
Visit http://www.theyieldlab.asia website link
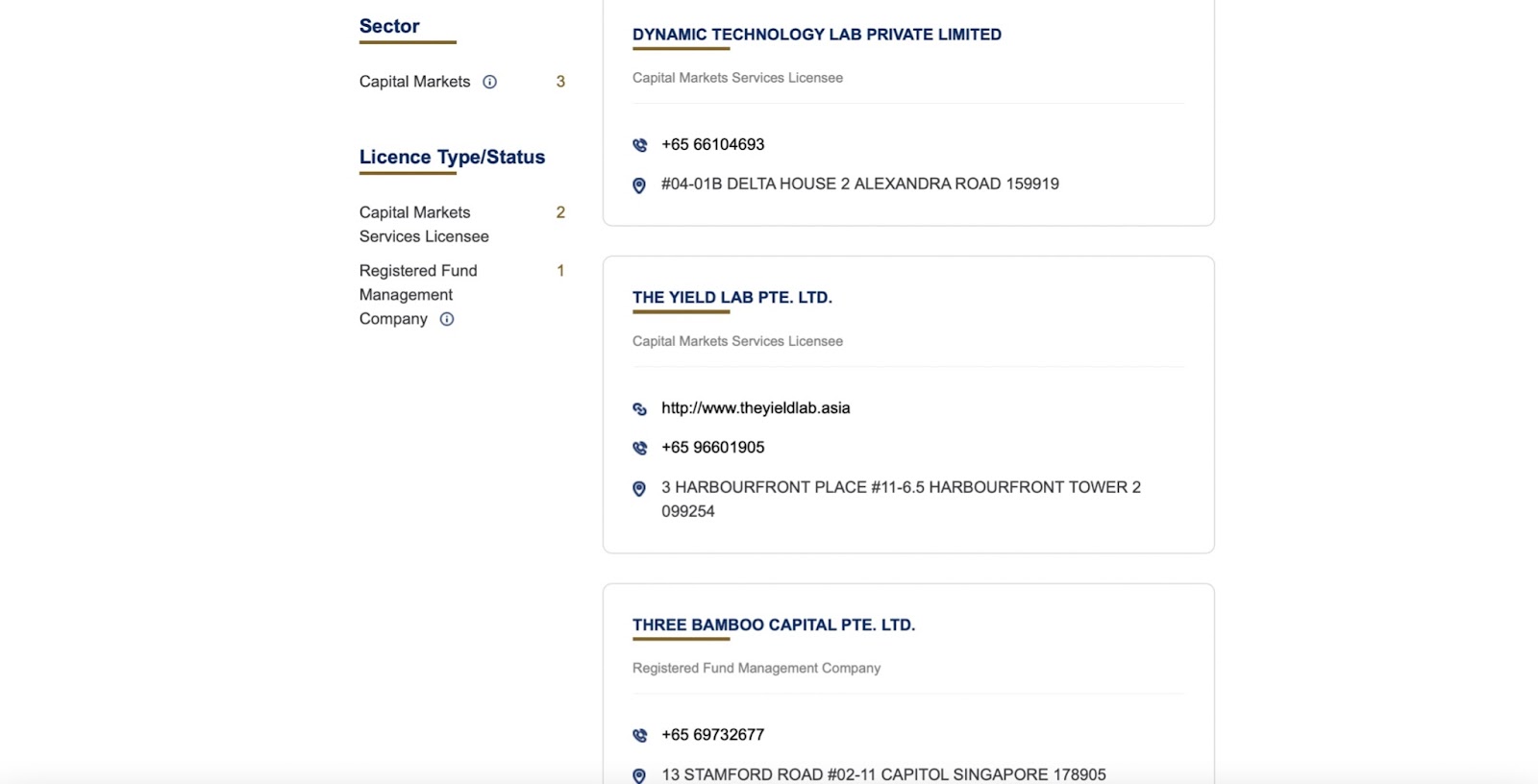[x=756, y=408]
